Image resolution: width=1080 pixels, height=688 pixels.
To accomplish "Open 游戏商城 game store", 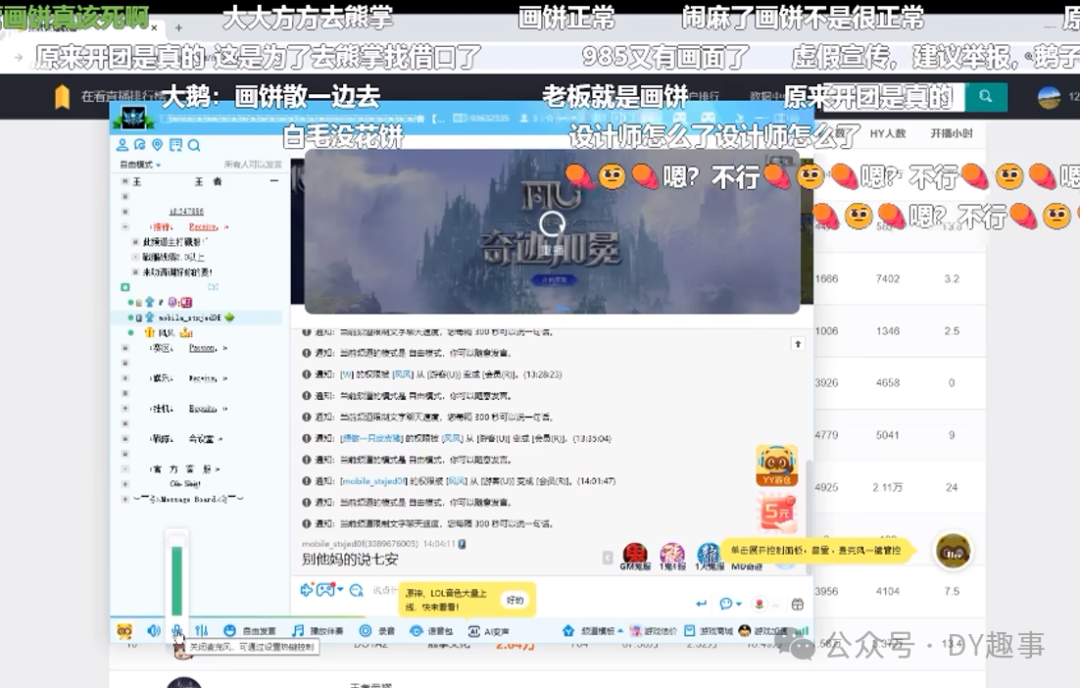I will 709,631.
